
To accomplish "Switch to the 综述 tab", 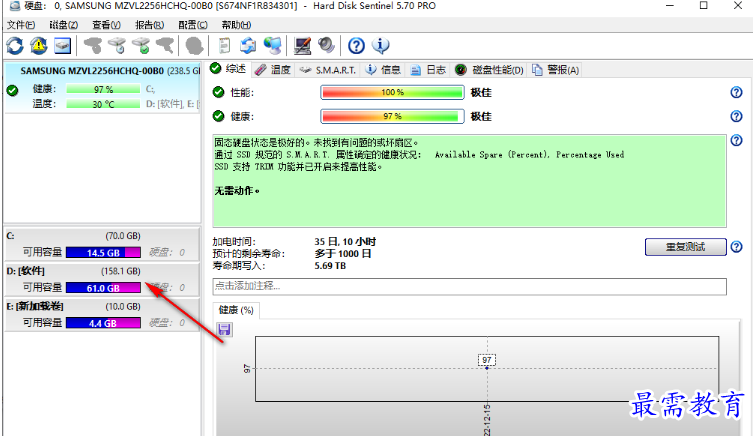I will click(229, 69).
